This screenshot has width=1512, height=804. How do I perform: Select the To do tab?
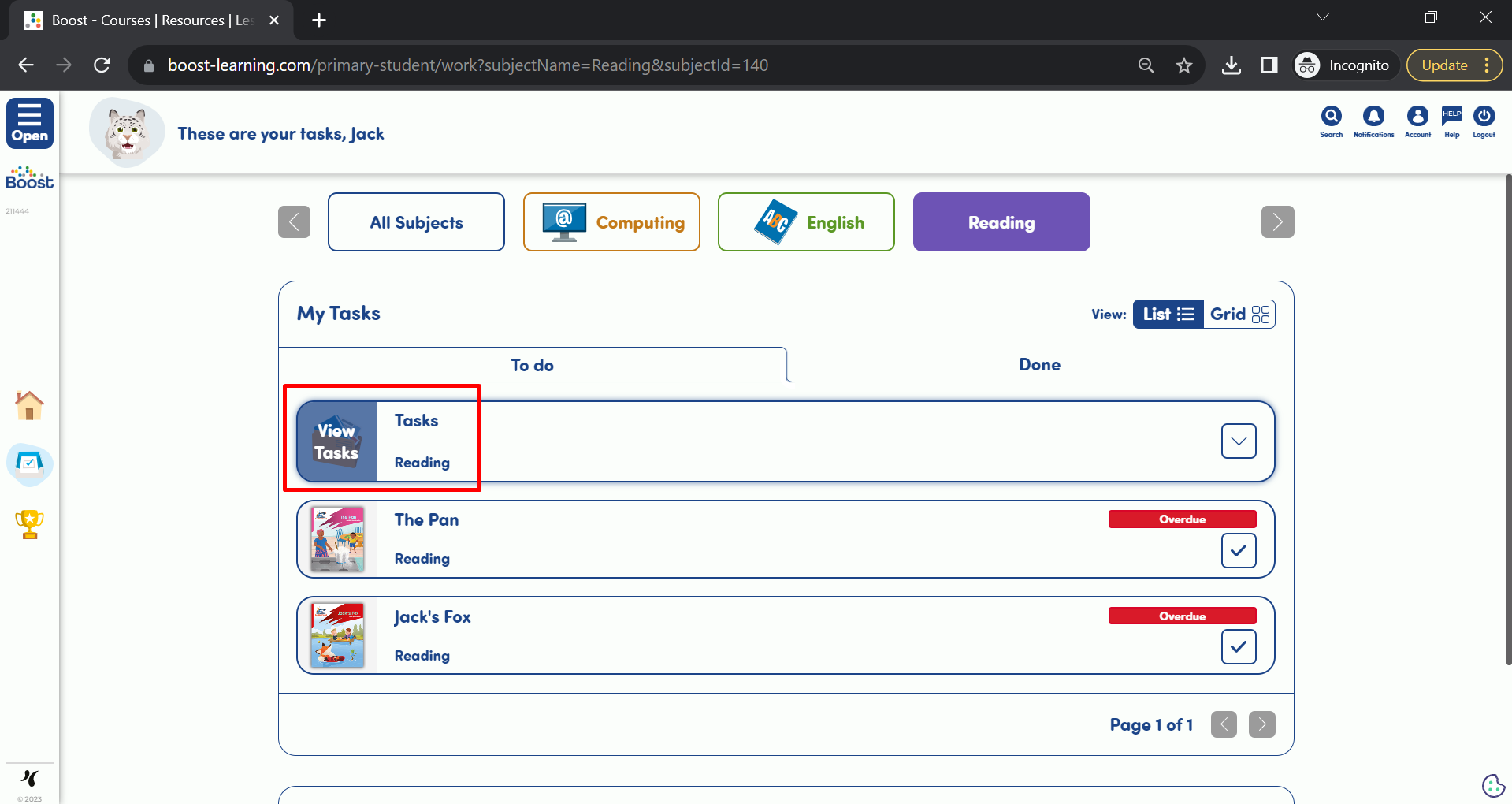(x=532, y=365)
